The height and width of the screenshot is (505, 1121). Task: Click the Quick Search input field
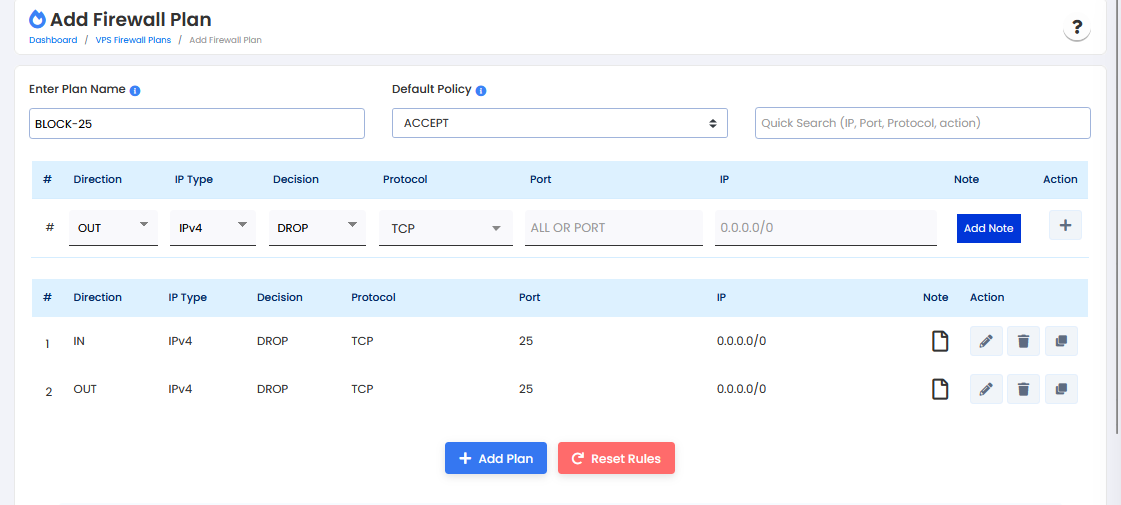coord(922,123)
